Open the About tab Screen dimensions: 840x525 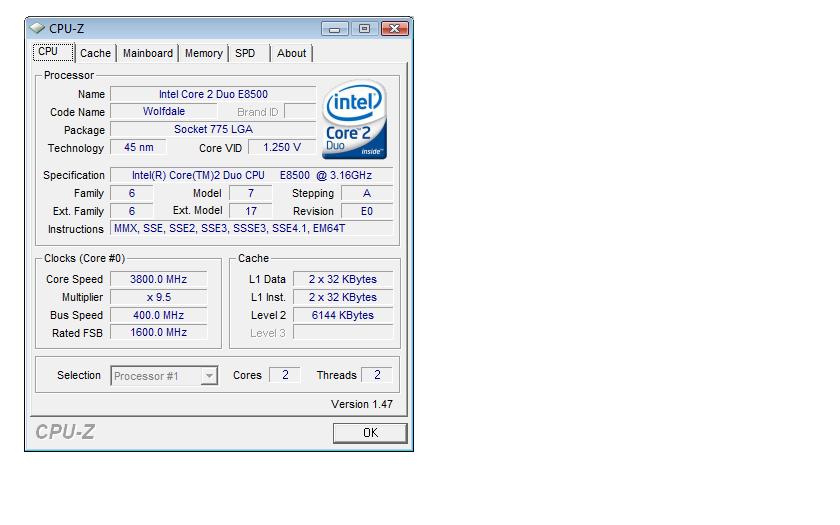click(291, 53)
